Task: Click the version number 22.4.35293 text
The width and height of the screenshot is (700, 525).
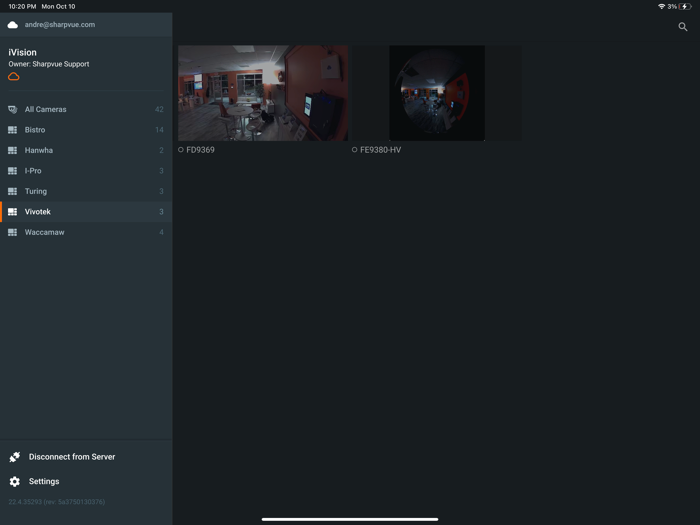Action: click(x=57, y=502)
